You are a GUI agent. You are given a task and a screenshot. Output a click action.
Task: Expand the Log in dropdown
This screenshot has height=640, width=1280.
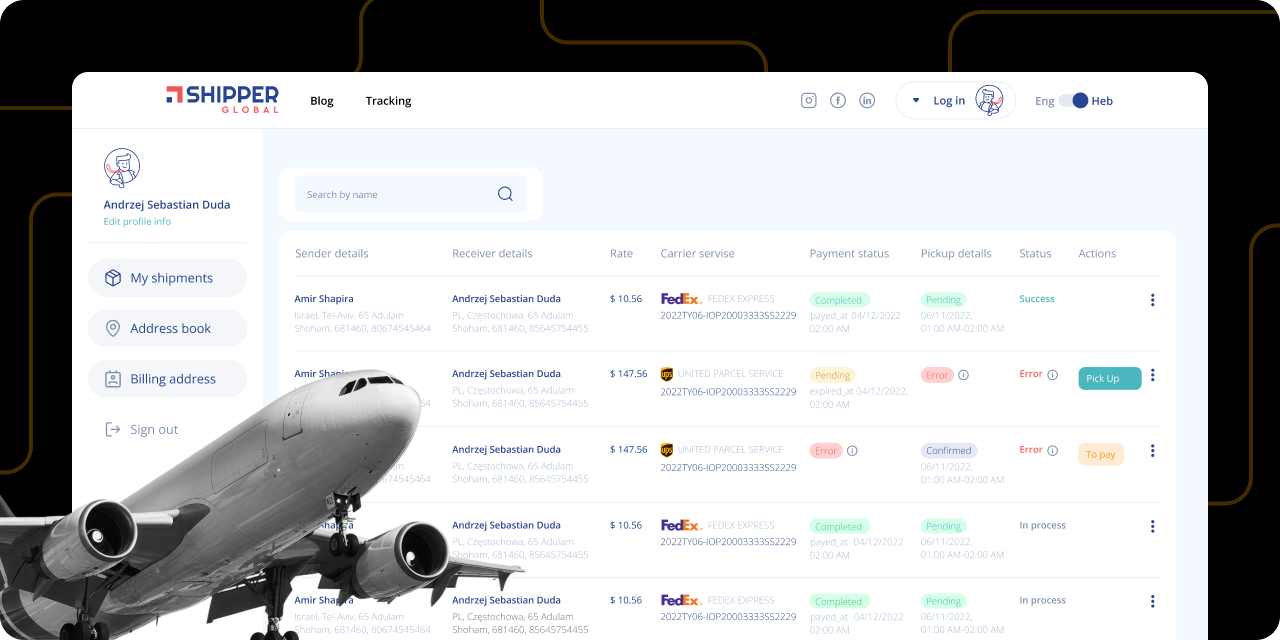[x=916, y=100]
